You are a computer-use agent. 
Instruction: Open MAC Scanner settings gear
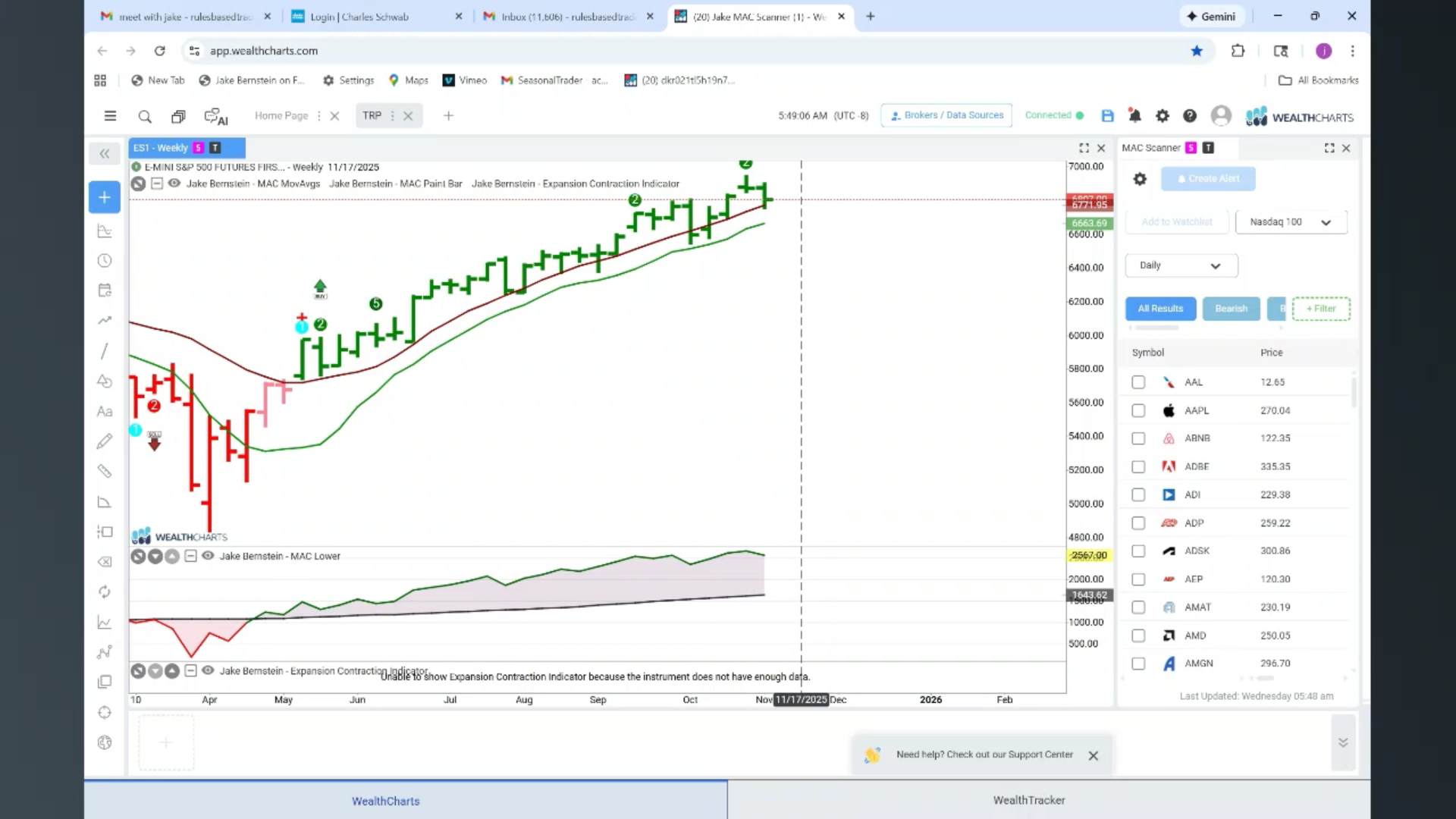click(x=1140, y=179)
